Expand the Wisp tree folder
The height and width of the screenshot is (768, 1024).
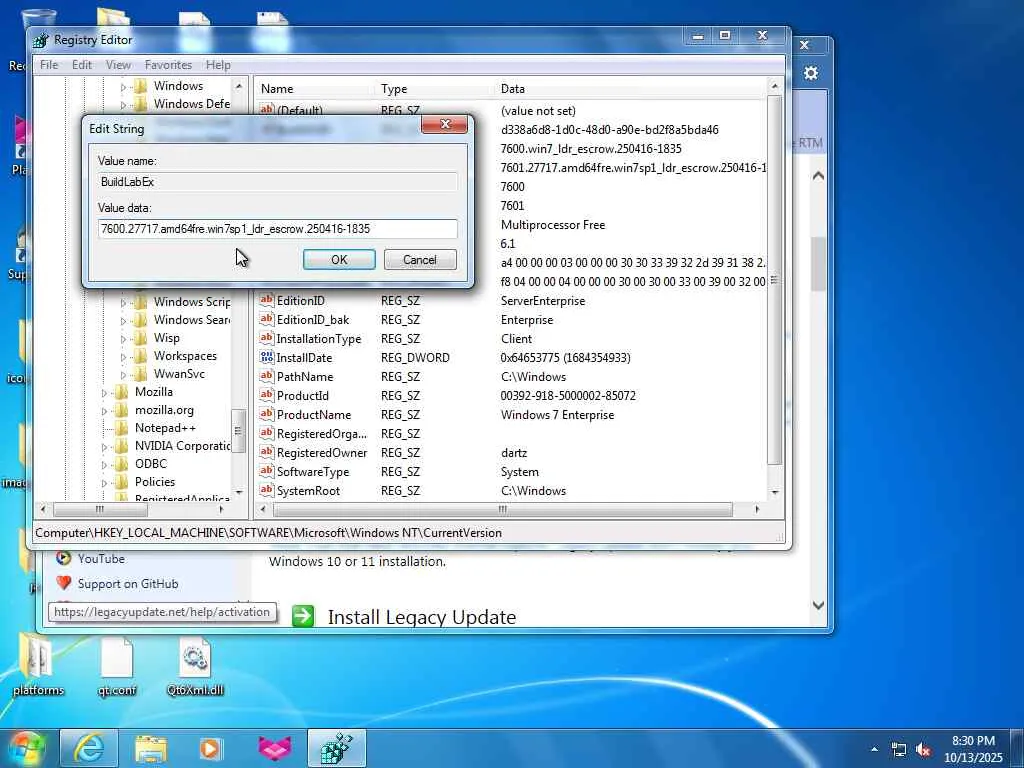click(123, 339)
